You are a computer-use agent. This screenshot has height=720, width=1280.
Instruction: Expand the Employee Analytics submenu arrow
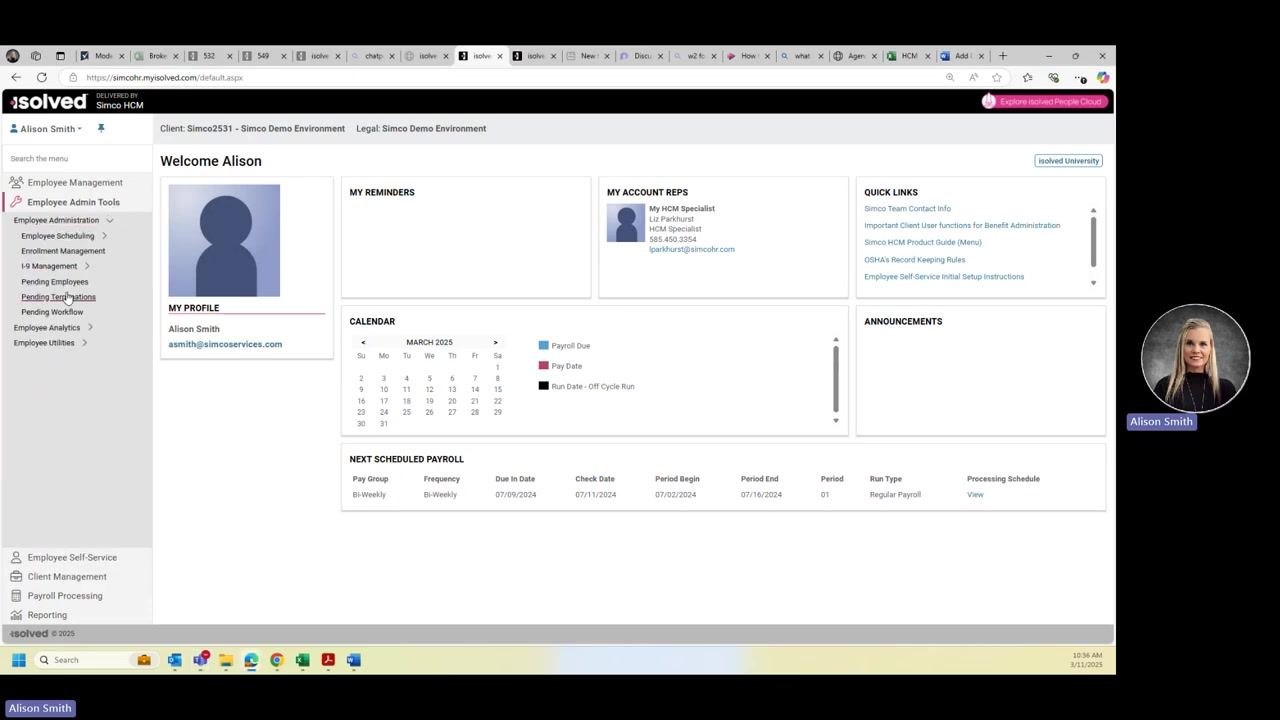90,328
